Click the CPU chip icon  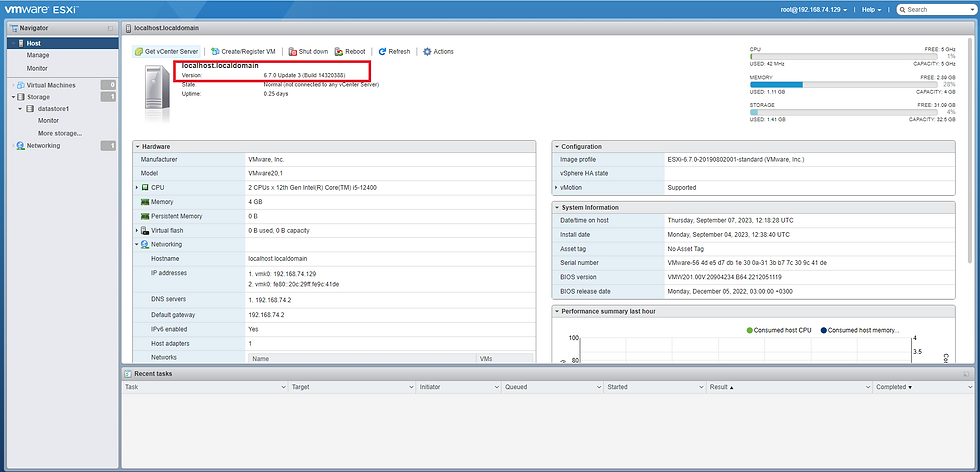(145, 188)
